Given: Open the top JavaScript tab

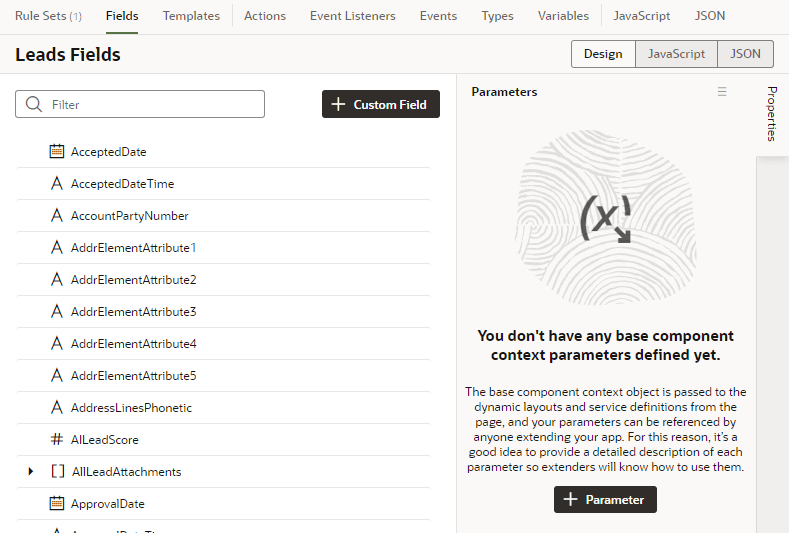Looking at the screenshot, I should tap(642, 16).
